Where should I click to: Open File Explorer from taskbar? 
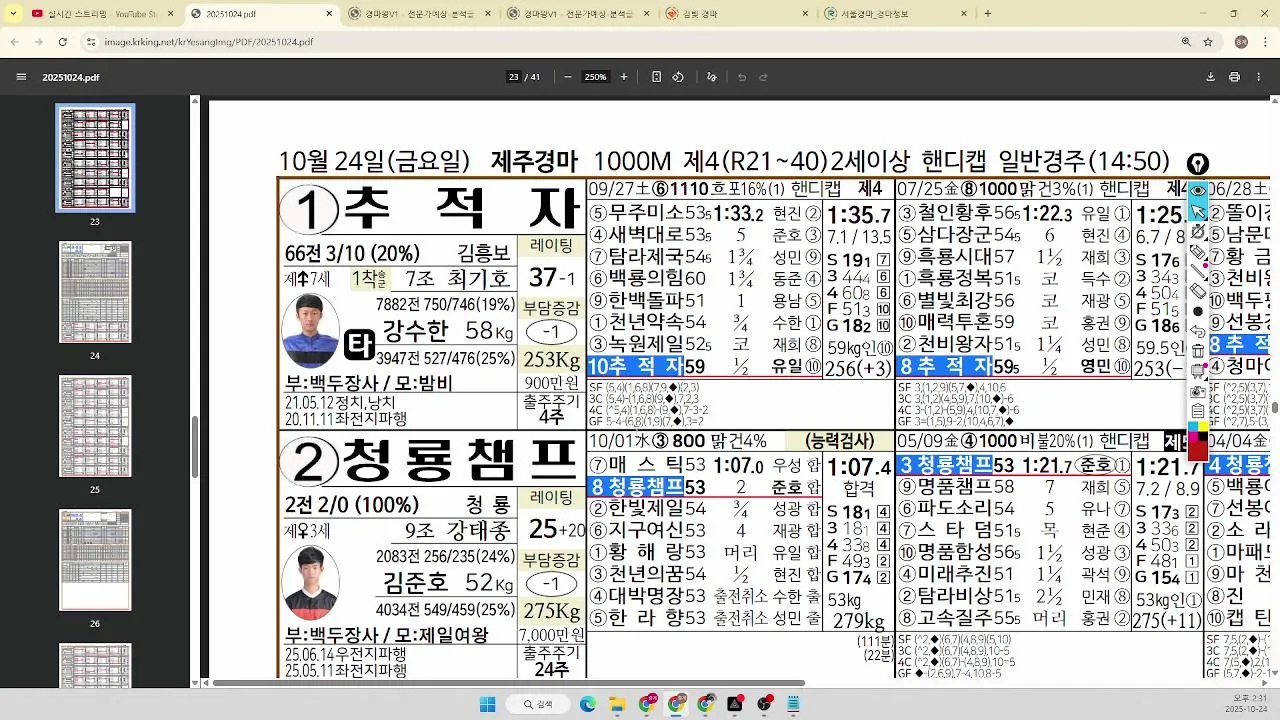617,704
